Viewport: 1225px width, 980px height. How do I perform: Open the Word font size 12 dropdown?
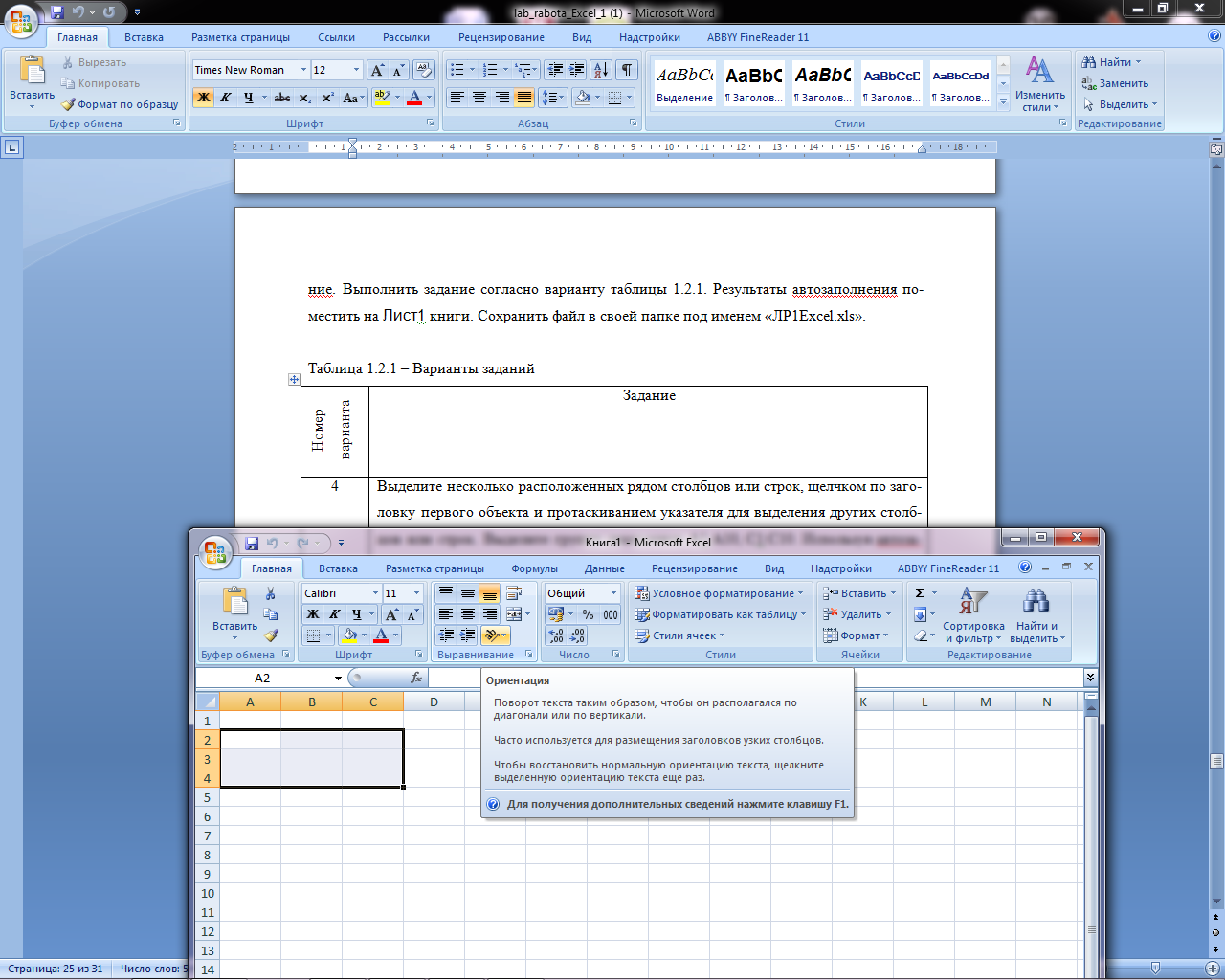click(x=357, y=70)
